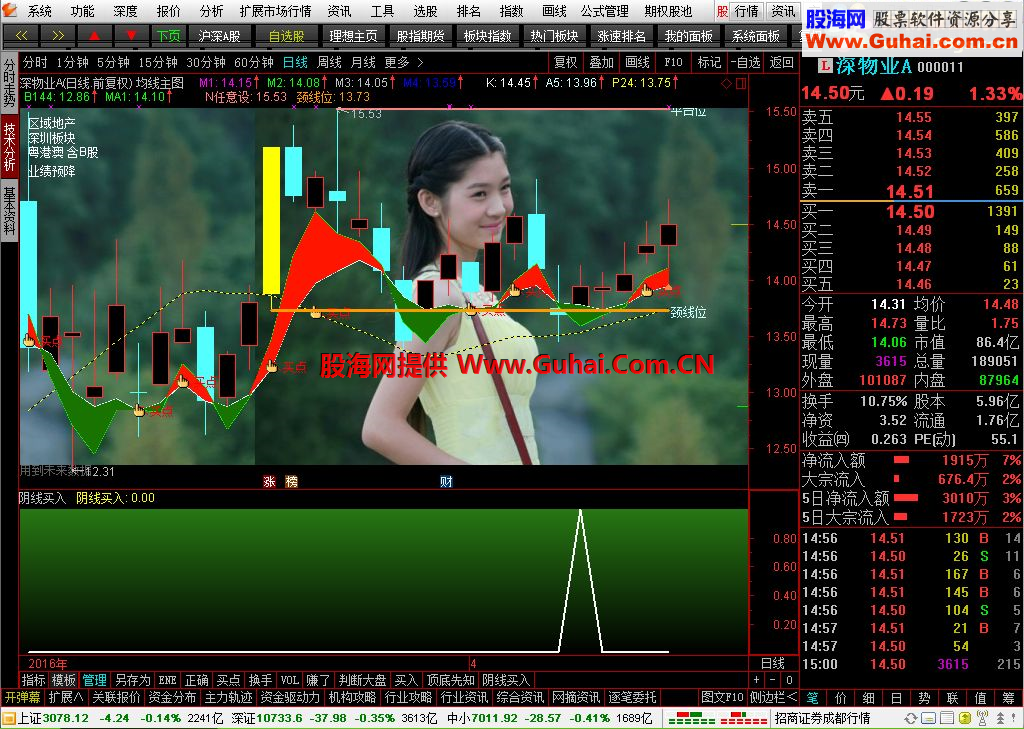Viewport: 1024px width, 729px height.
Task: Select the 周线 period
Action: (329, 62)
